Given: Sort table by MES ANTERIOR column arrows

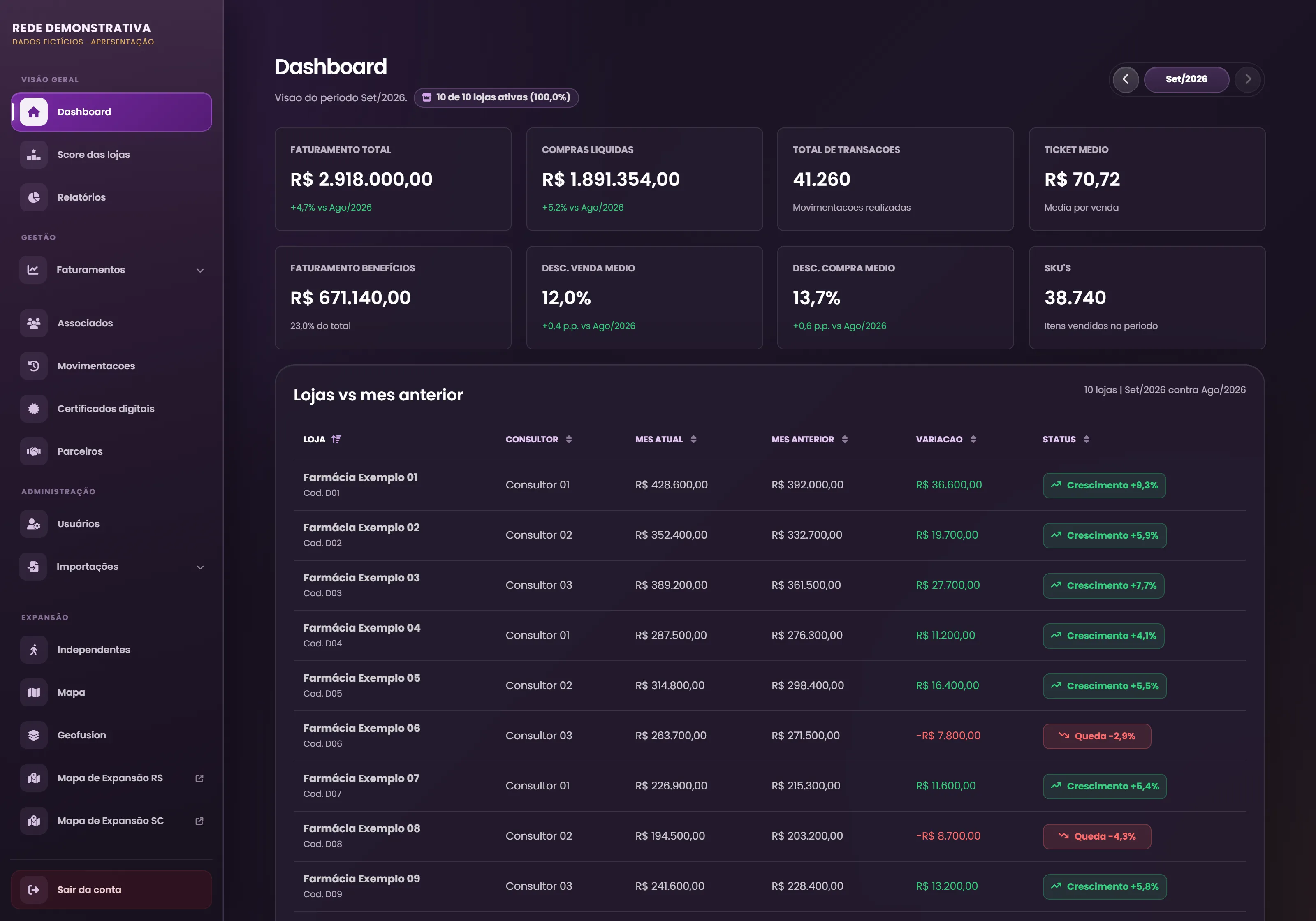Looking at the screenshot, I should (844, 439).
